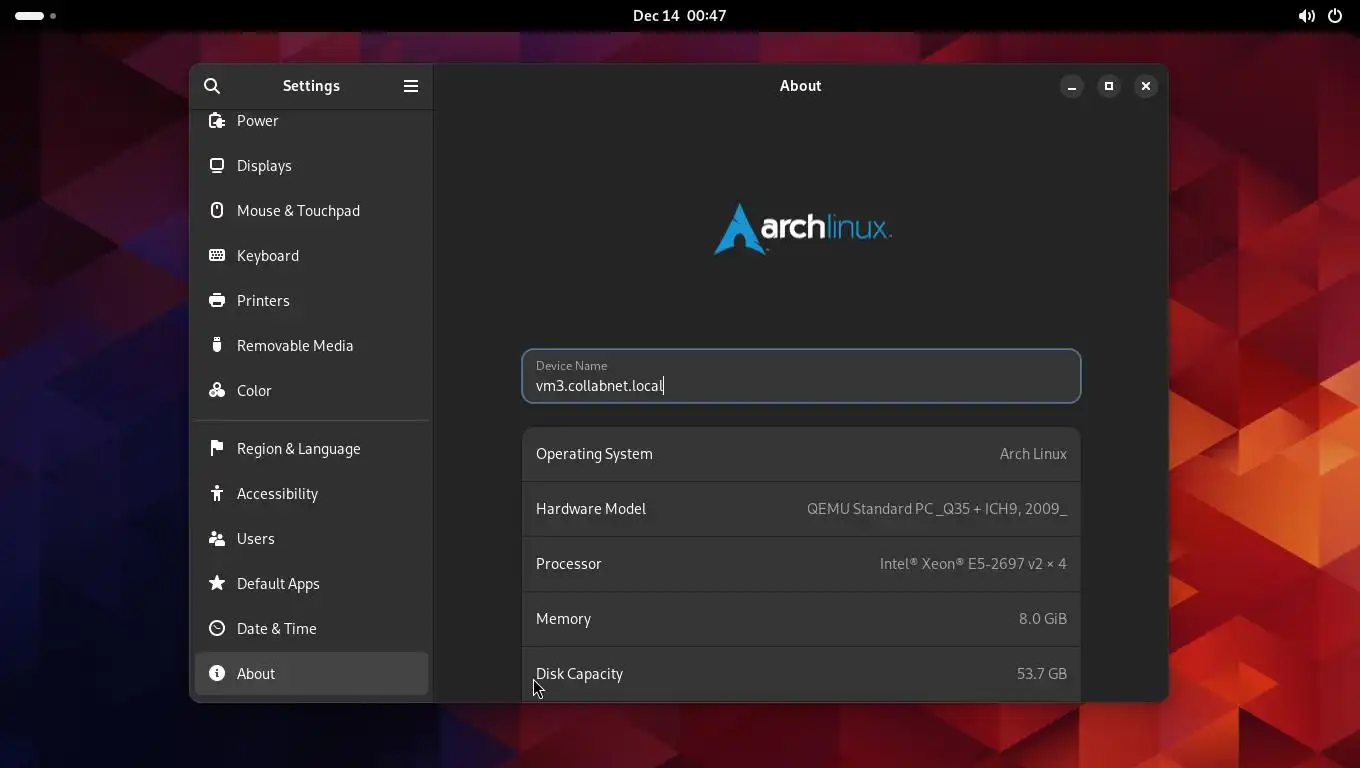Click the Region & Language flag icon

point(217,449)
